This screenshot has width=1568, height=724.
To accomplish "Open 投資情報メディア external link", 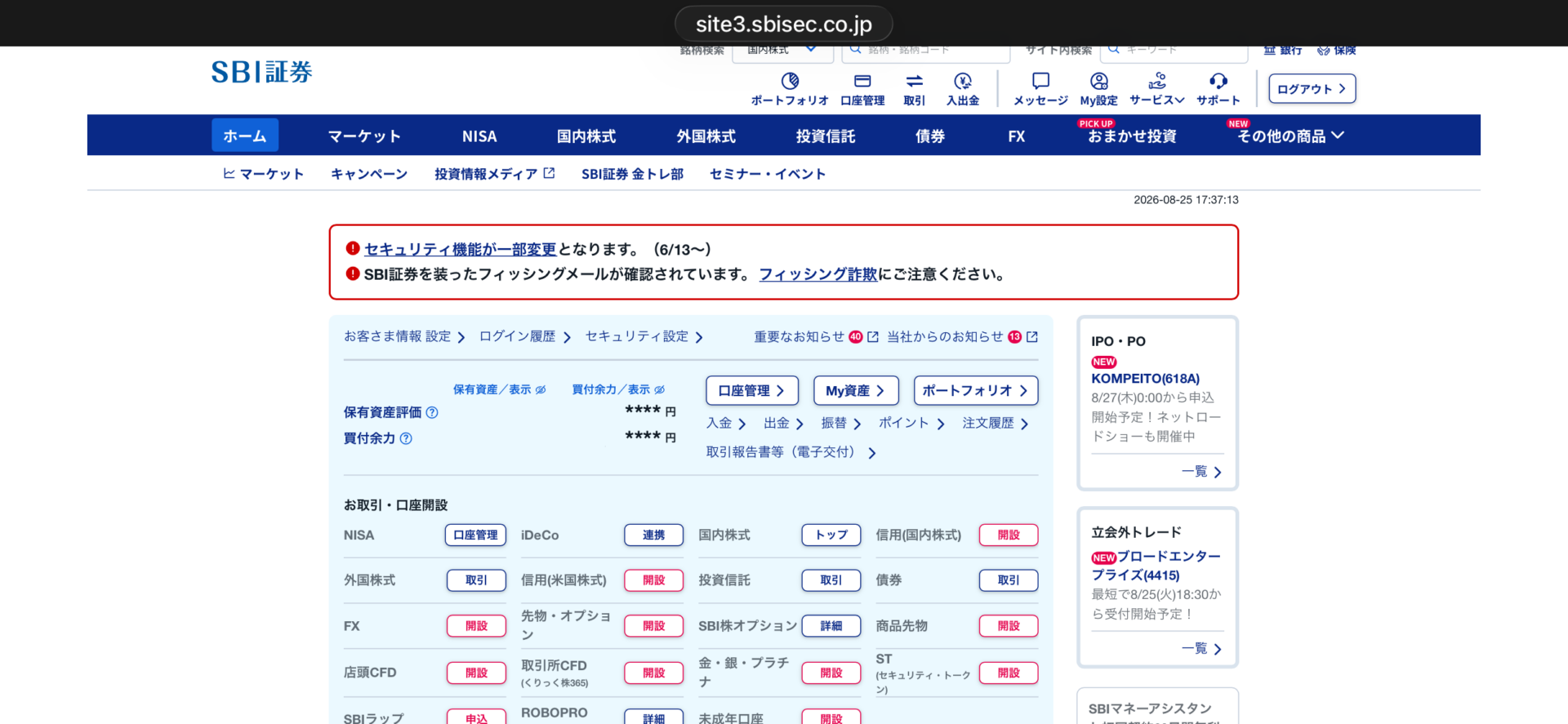I will [x=494, y=174].
